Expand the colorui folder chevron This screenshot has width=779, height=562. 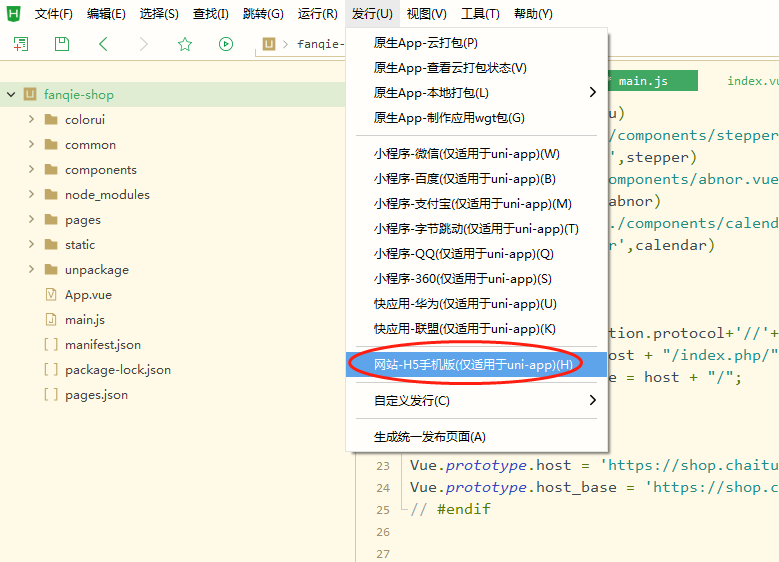click(31, 119)
